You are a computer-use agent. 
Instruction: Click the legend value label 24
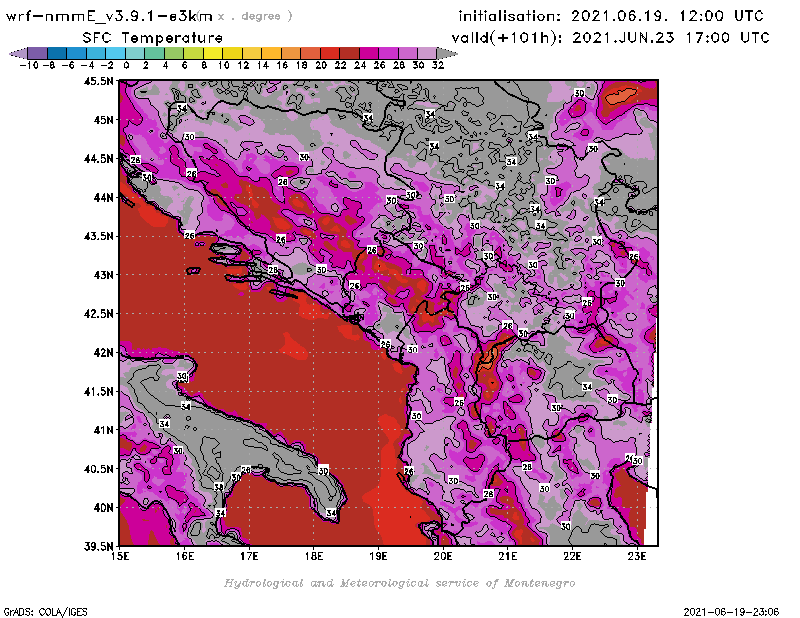pyautogui.click(x=359, y=66)
